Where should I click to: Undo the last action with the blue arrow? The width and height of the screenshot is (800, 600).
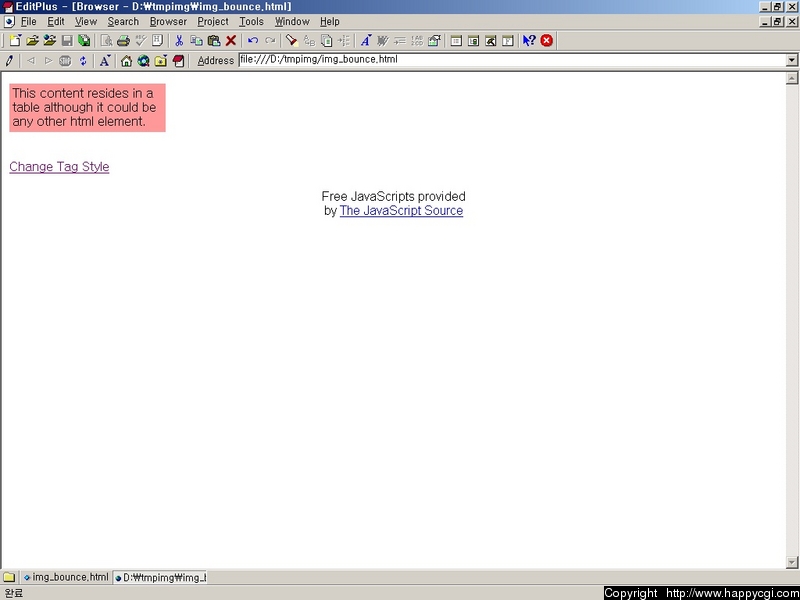[x=253, y=41]
